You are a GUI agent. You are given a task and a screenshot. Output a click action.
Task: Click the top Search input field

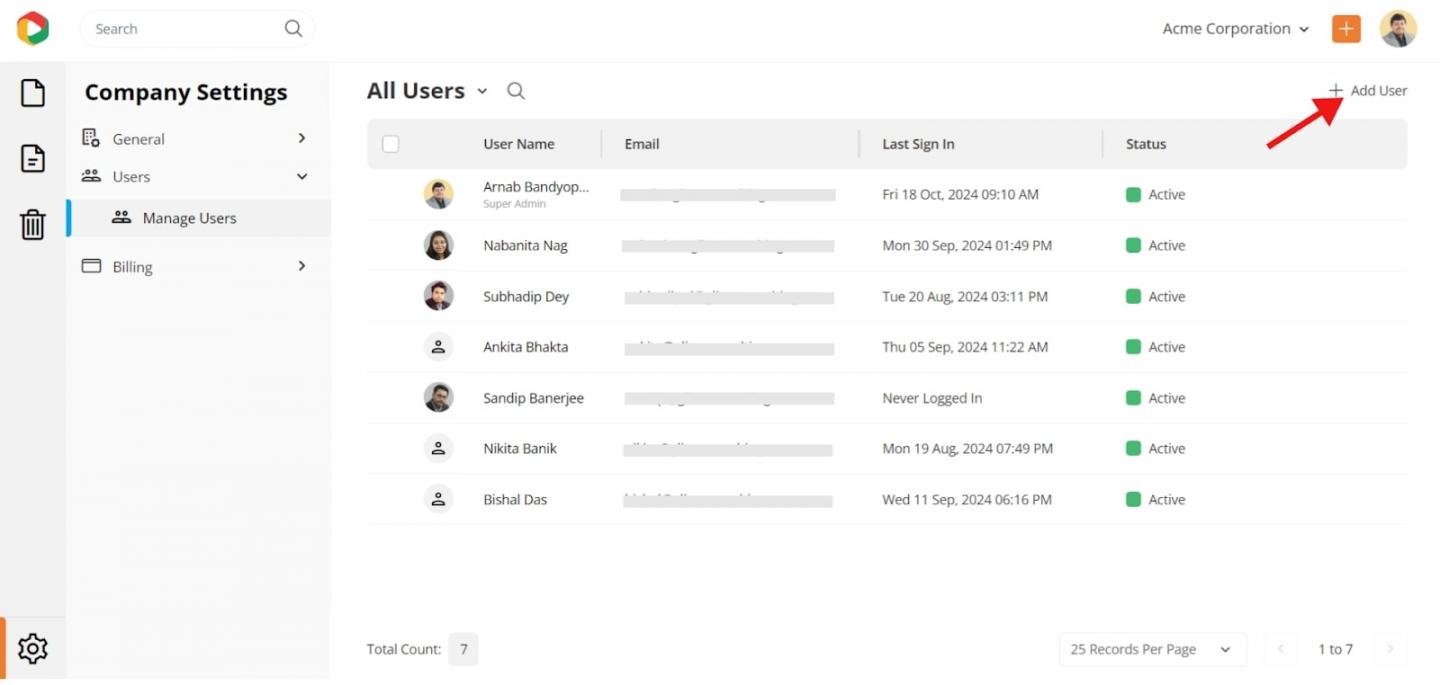click(180, 29)
